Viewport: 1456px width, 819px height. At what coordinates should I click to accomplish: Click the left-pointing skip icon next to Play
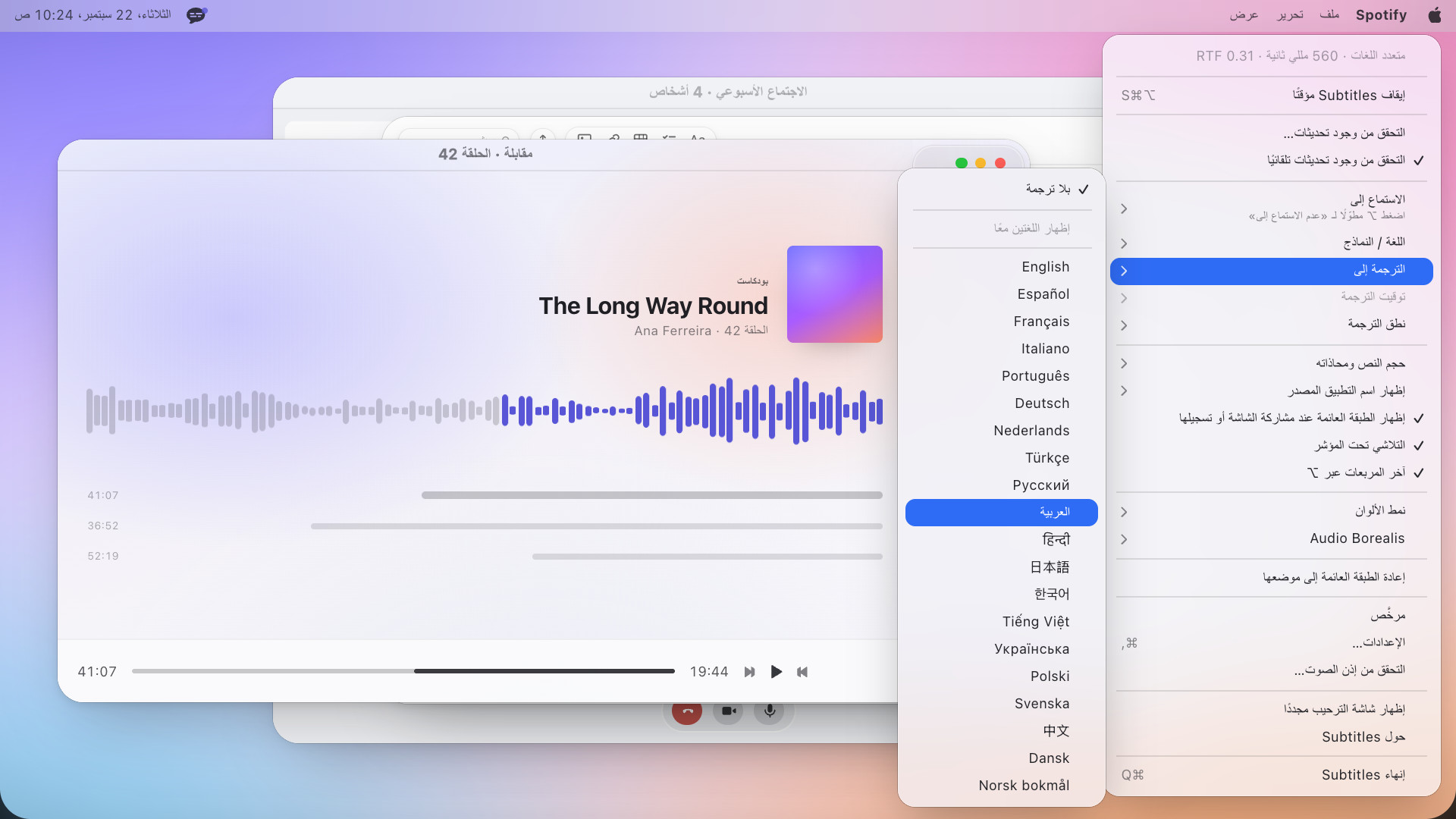[x=802, y=672]
